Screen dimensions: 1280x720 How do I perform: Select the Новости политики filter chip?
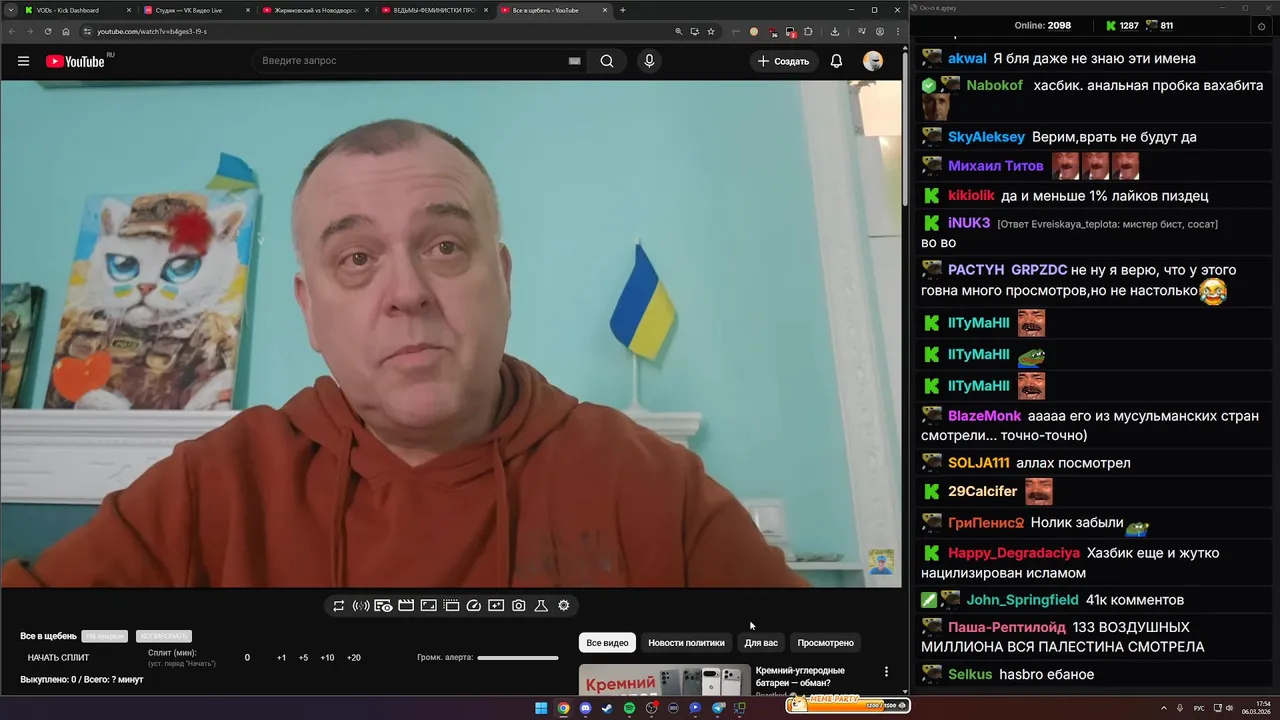686,643
